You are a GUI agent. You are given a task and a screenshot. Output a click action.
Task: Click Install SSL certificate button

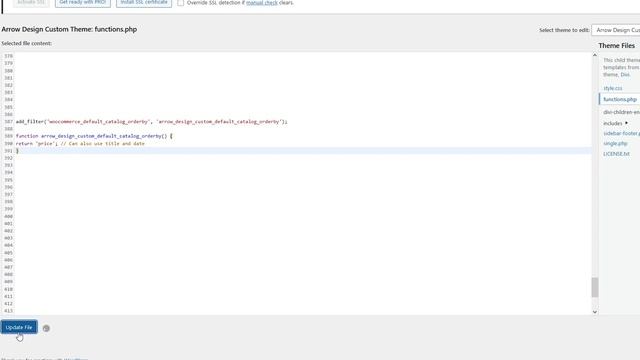(144, 3)
